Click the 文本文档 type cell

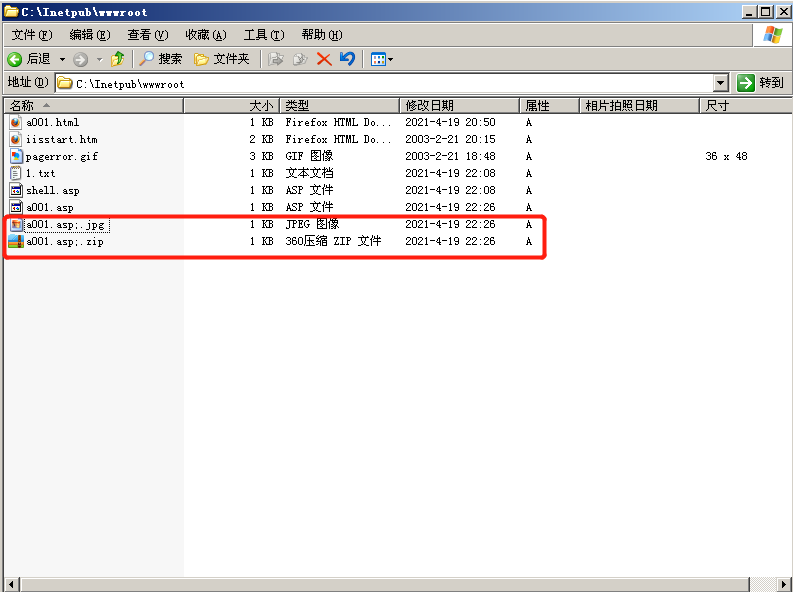tap(309, 173)
